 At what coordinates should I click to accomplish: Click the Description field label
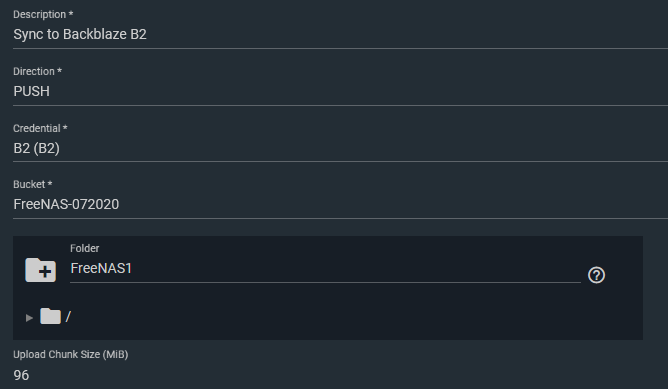43,14
